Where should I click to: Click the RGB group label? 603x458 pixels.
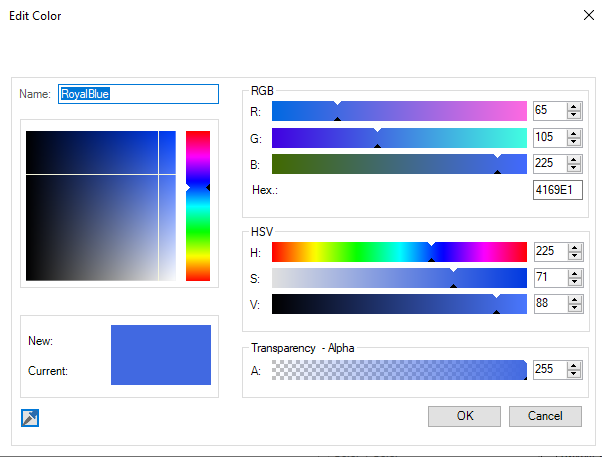262,91
